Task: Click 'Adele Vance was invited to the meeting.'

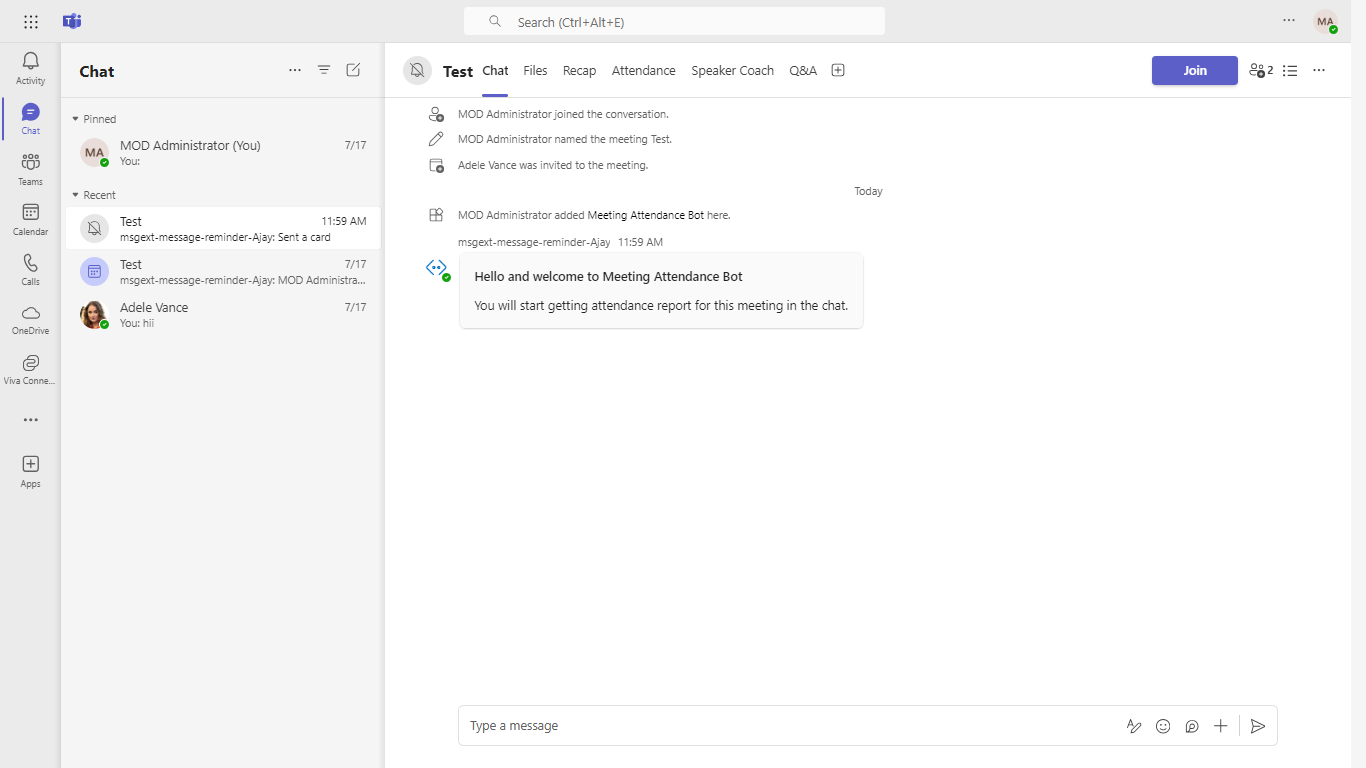Action: [x=553, y=165]
